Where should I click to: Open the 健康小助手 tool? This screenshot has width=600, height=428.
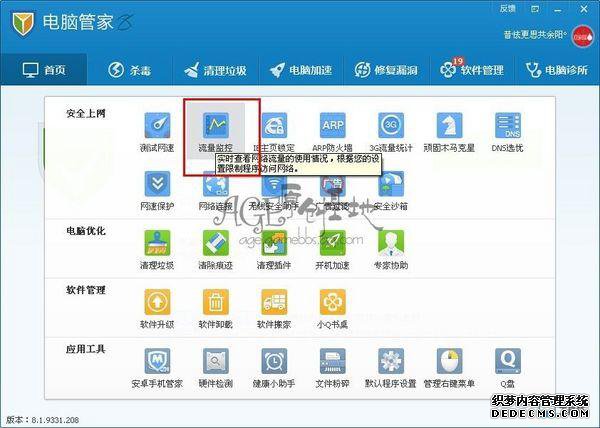click(x=274, y=368)
